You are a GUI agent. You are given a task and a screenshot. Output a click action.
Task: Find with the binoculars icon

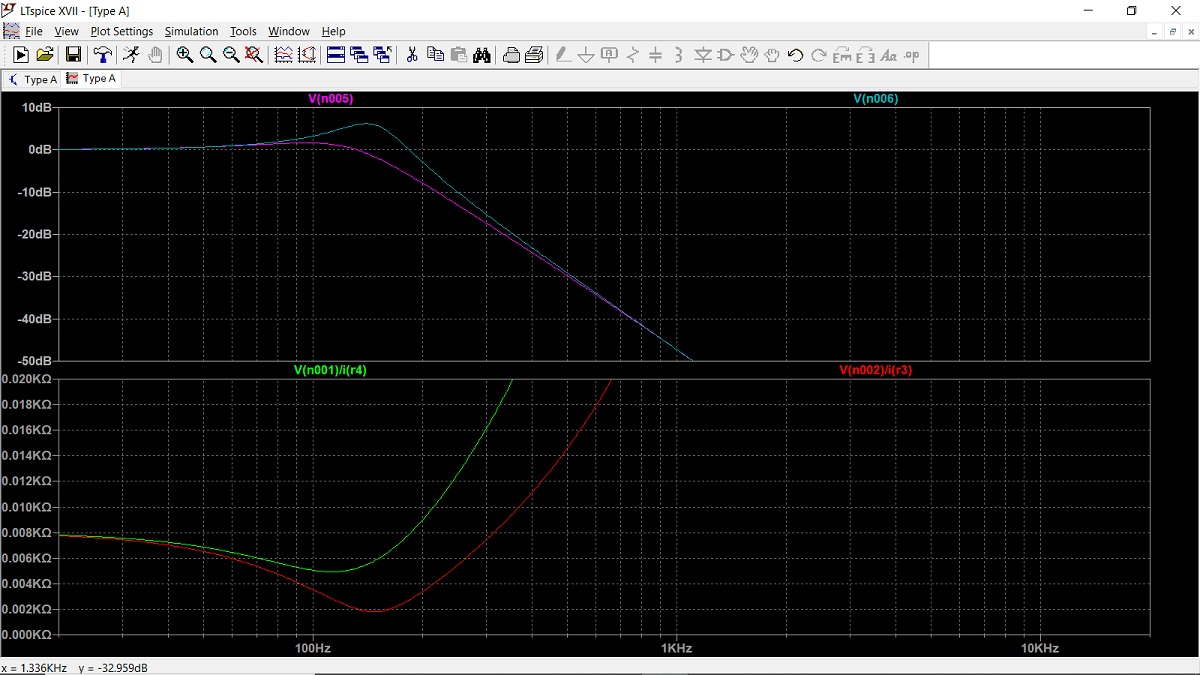pos(481,55)
